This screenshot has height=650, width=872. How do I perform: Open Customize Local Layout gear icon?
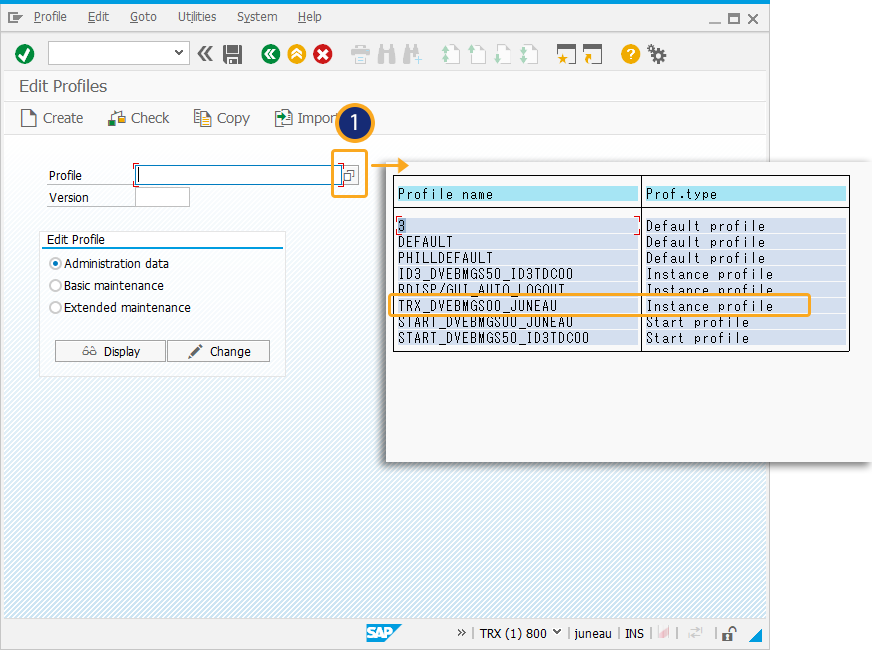(657, 54)
